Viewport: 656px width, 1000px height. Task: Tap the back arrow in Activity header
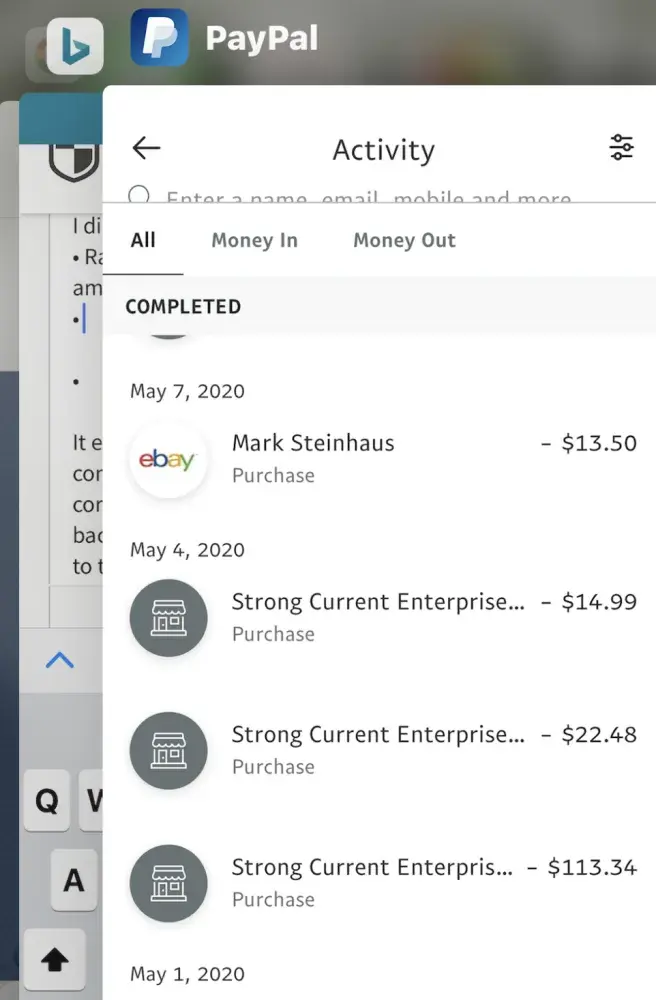click(x=146, y=149)
